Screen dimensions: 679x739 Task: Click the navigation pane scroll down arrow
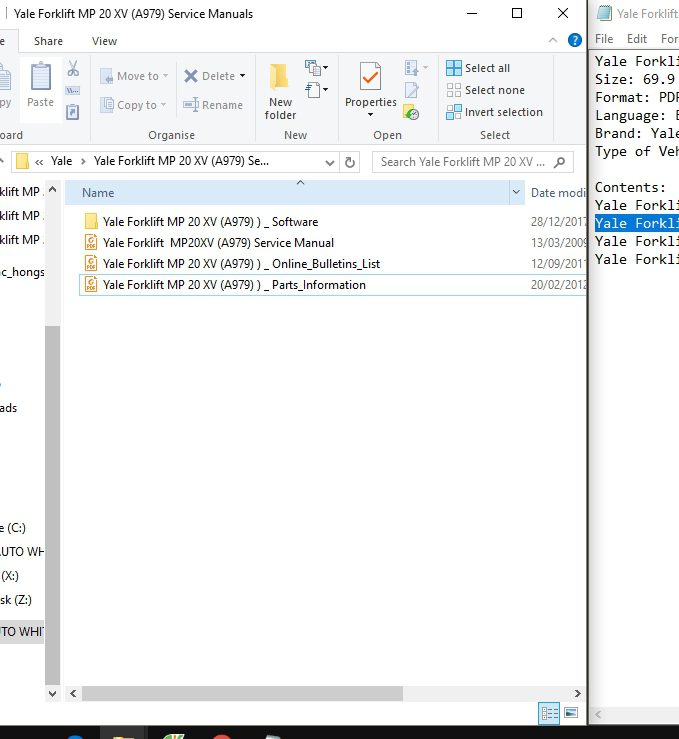(x=52, y=694)
